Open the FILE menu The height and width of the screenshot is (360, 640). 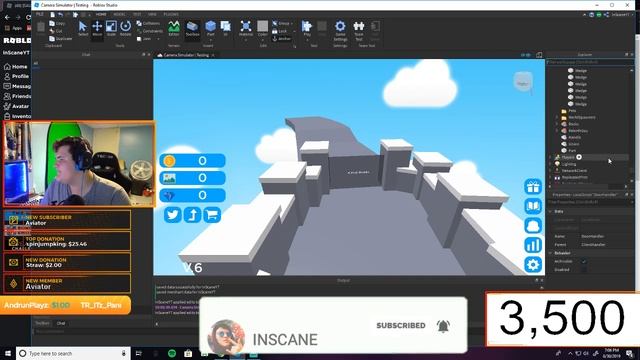(x=40, y=14)
